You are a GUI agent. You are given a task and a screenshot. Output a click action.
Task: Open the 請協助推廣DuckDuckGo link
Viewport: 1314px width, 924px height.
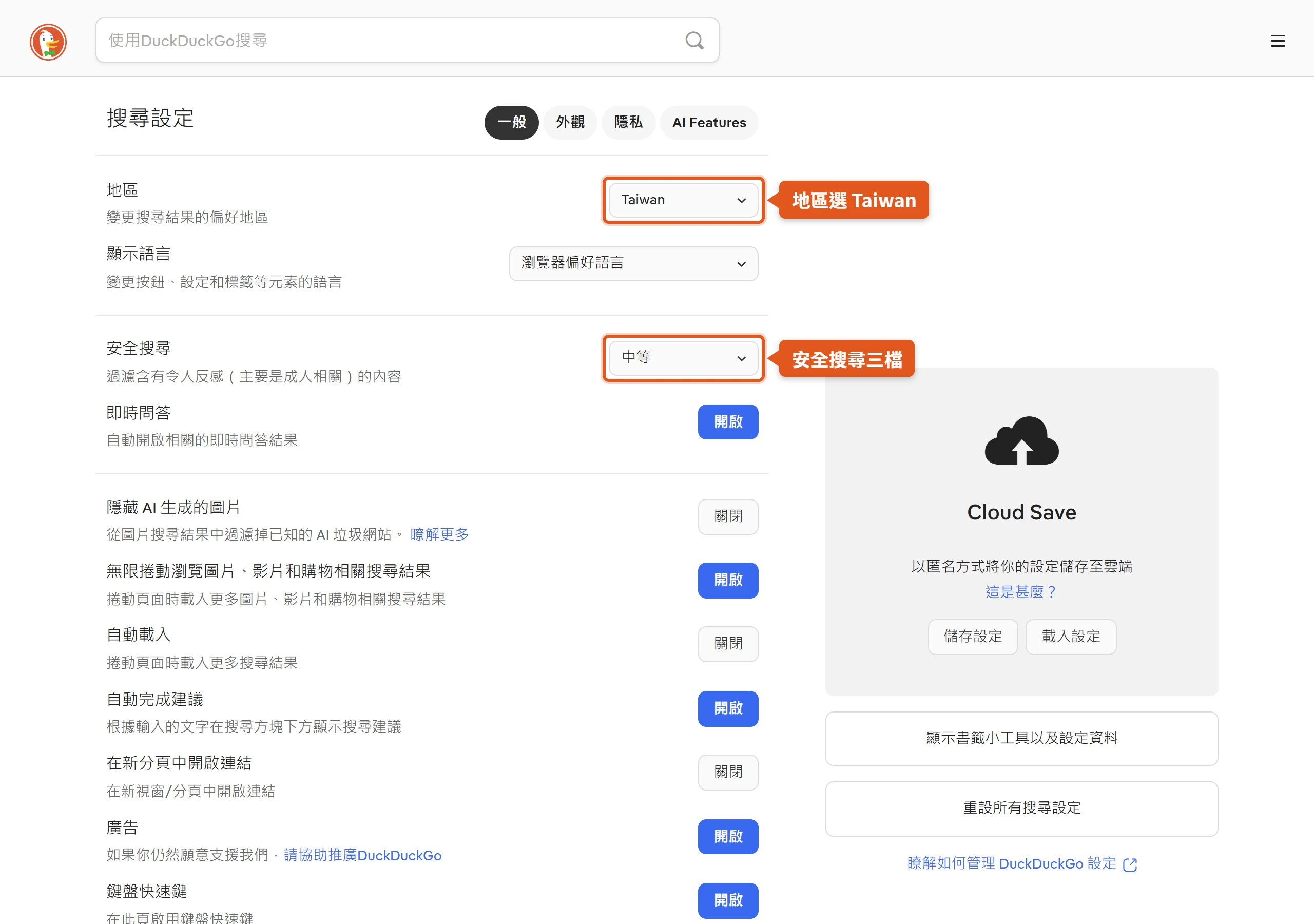tap(362, 855)
